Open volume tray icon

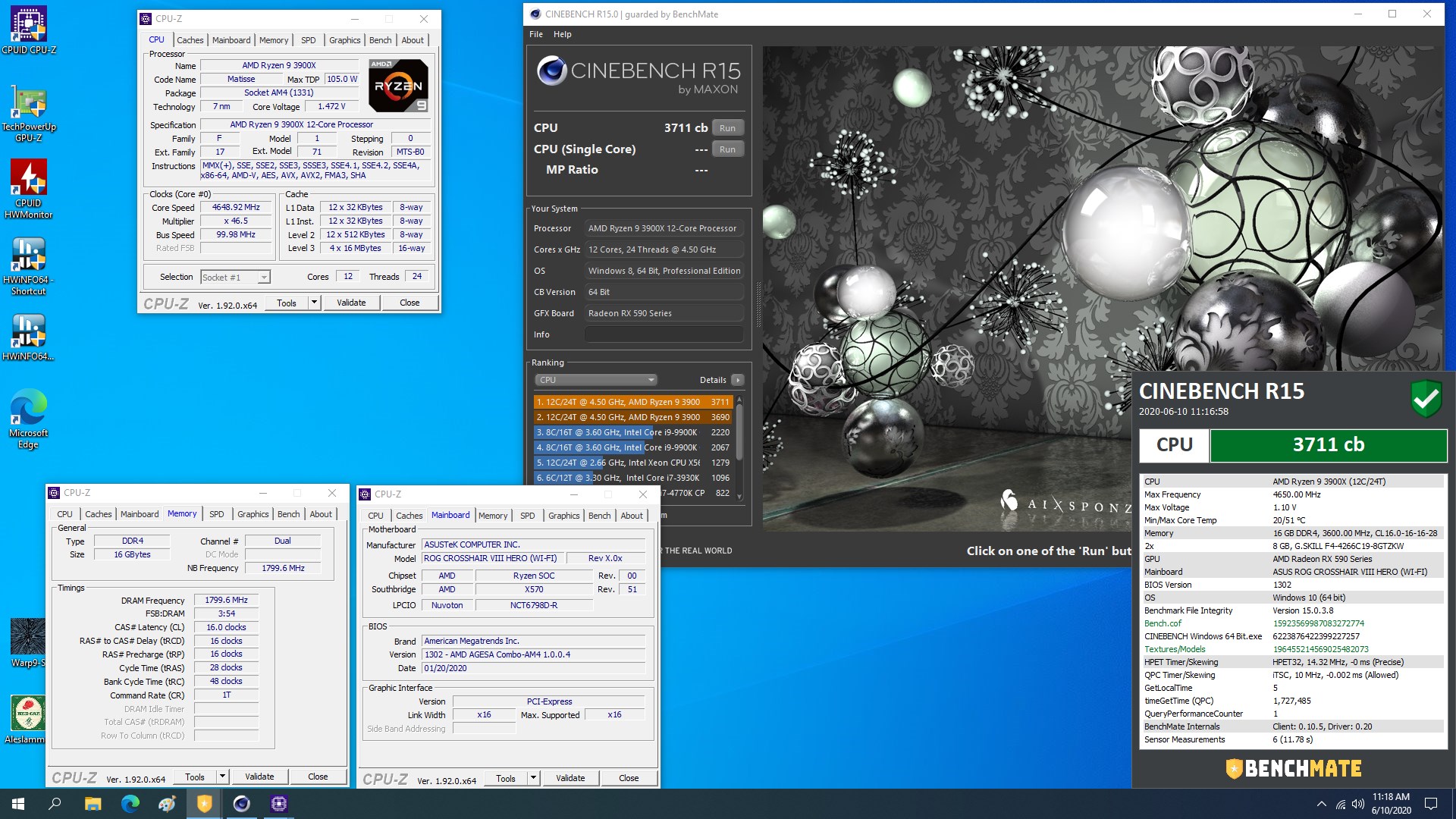point(1357,804)
